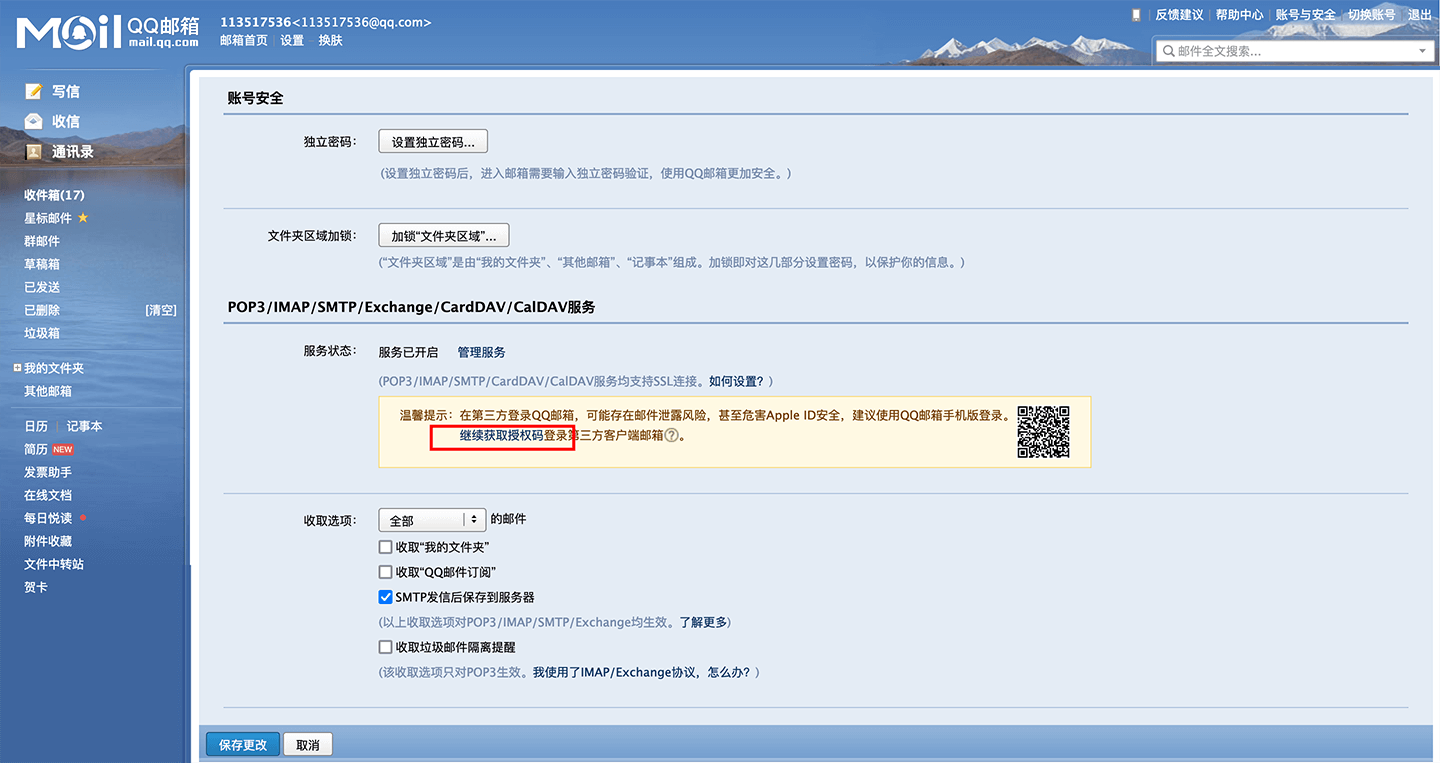Open 已发送 folder
This screenshot has height=763, width=1440.
[x=42, y=287]
